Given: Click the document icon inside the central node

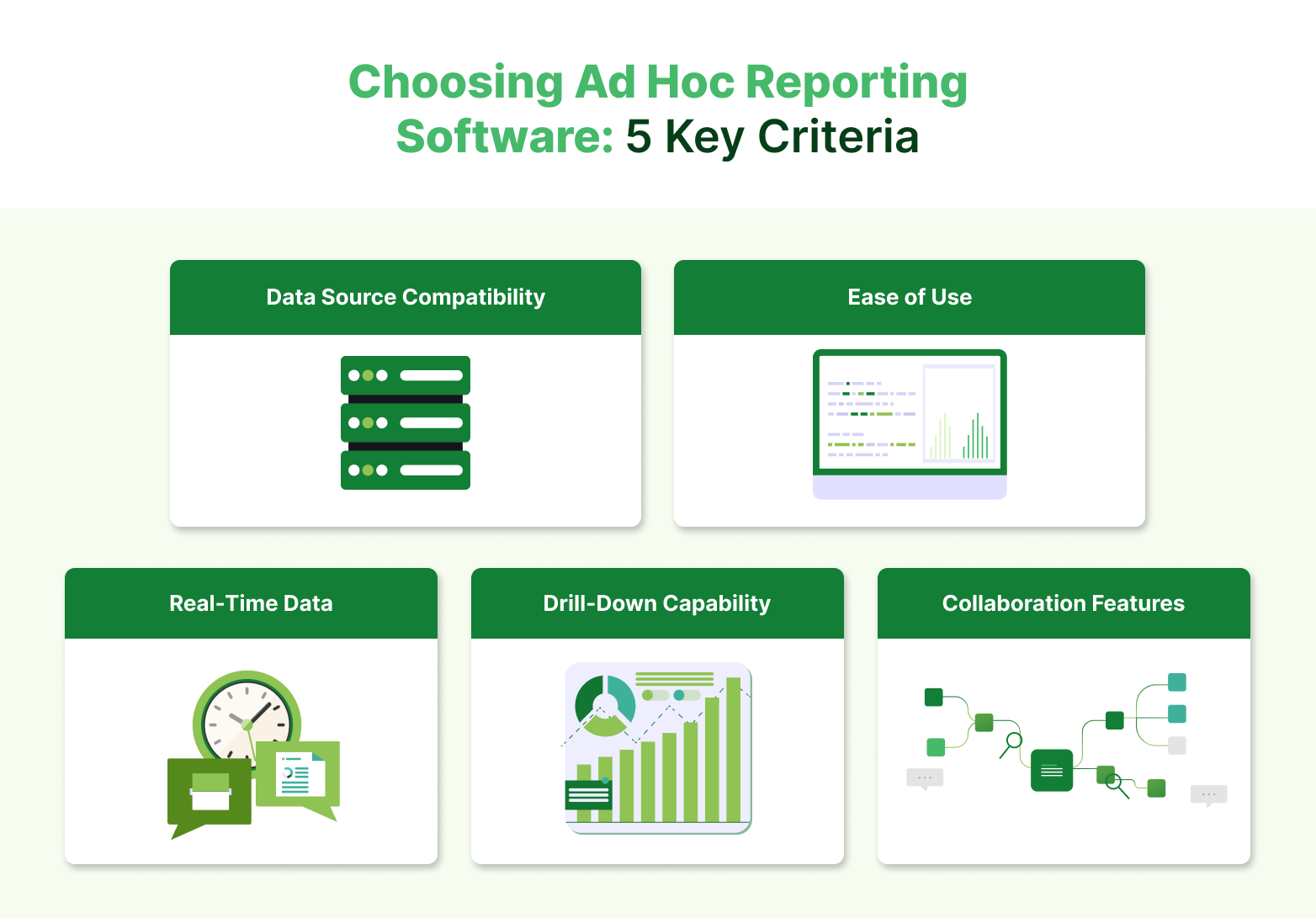Looking at the screenshot, I should 1051,769.
